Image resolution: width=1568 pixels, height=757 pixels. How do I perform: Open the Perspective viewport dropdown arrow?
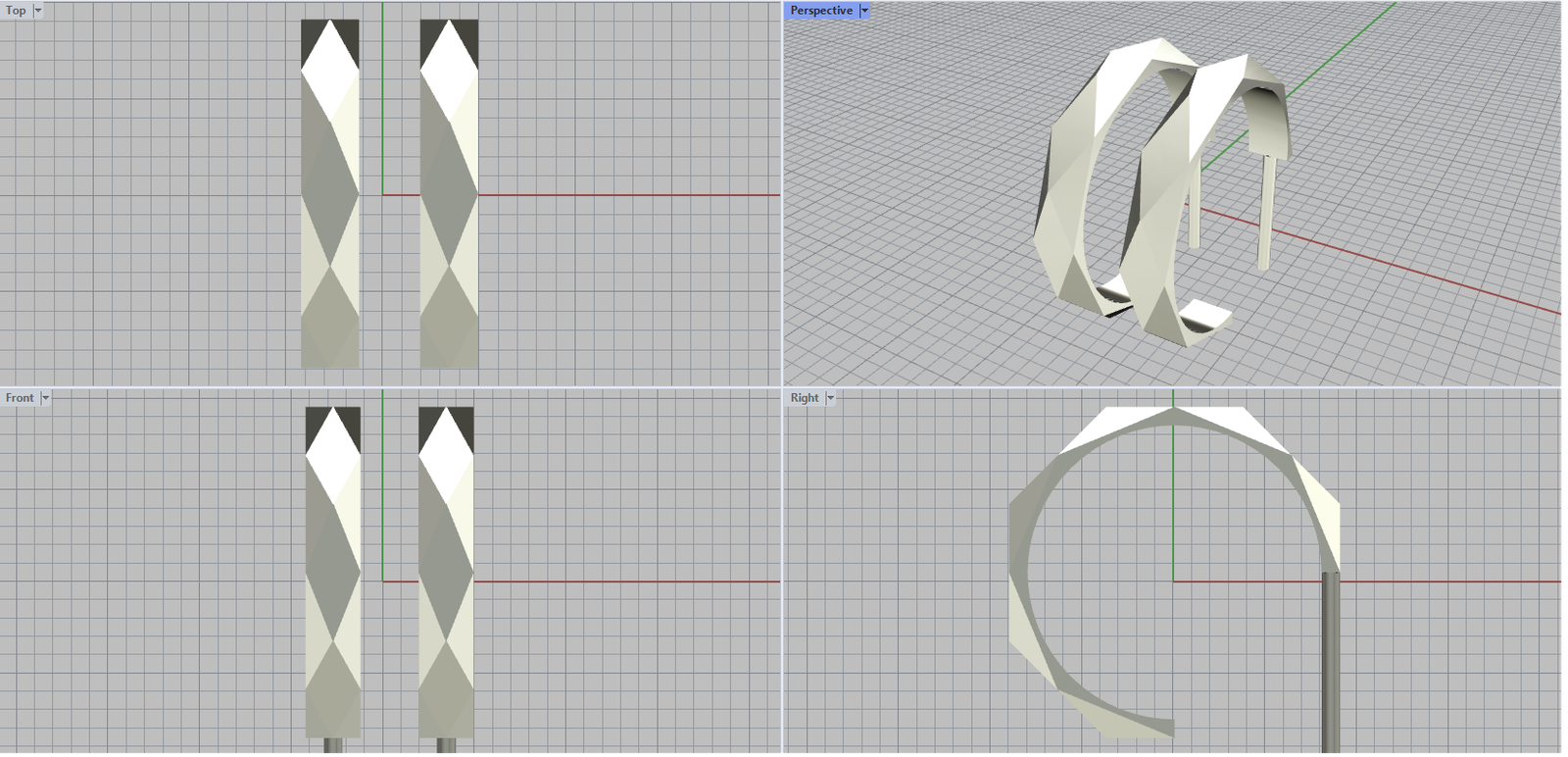[864, 11]
